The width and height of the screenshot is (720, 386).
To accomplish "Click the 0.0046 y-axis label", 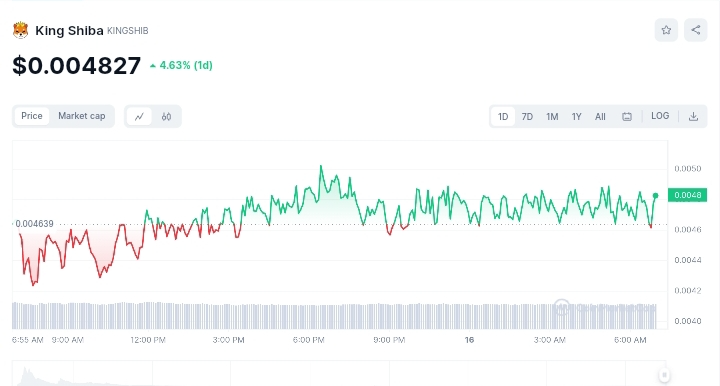I will point(688,229).
